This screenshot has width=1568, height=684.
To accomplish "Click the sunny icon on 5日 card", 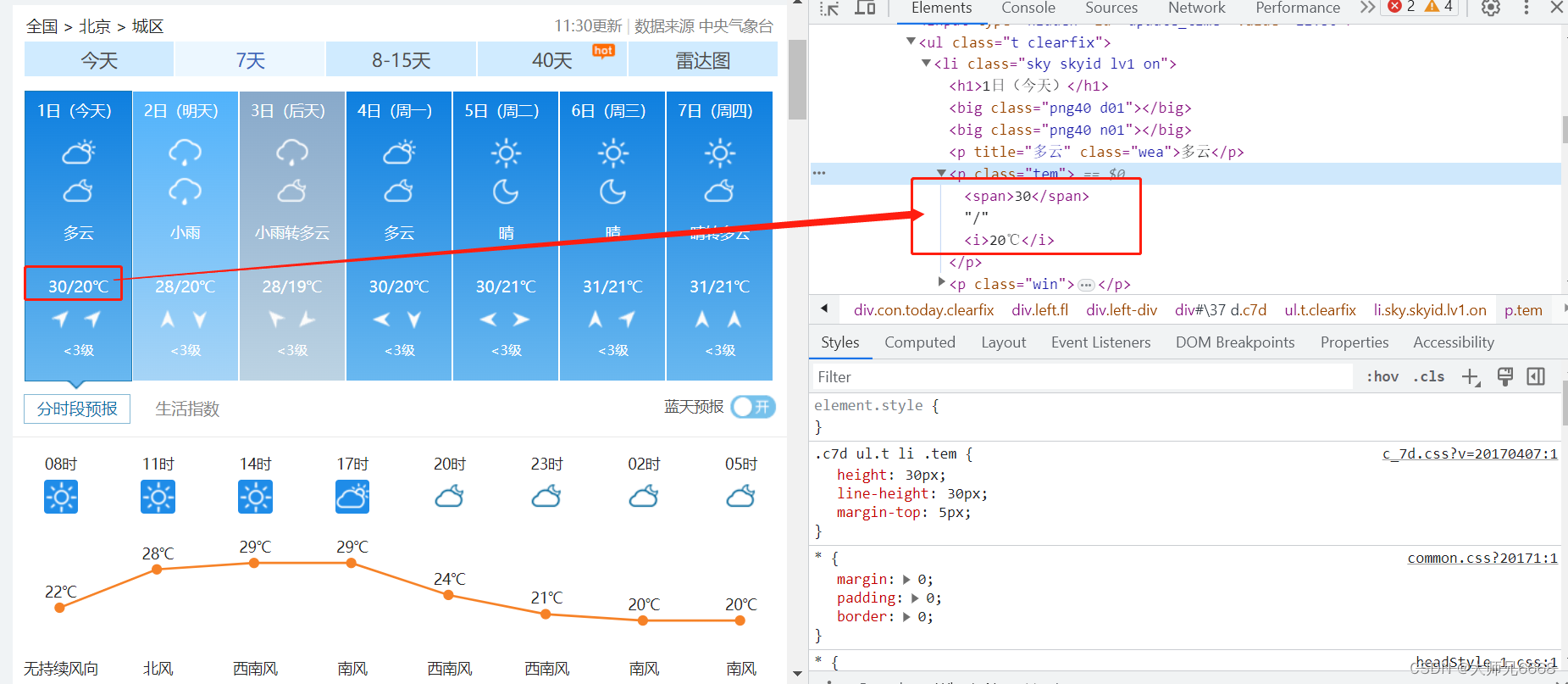I will click(x=506, y=153).
